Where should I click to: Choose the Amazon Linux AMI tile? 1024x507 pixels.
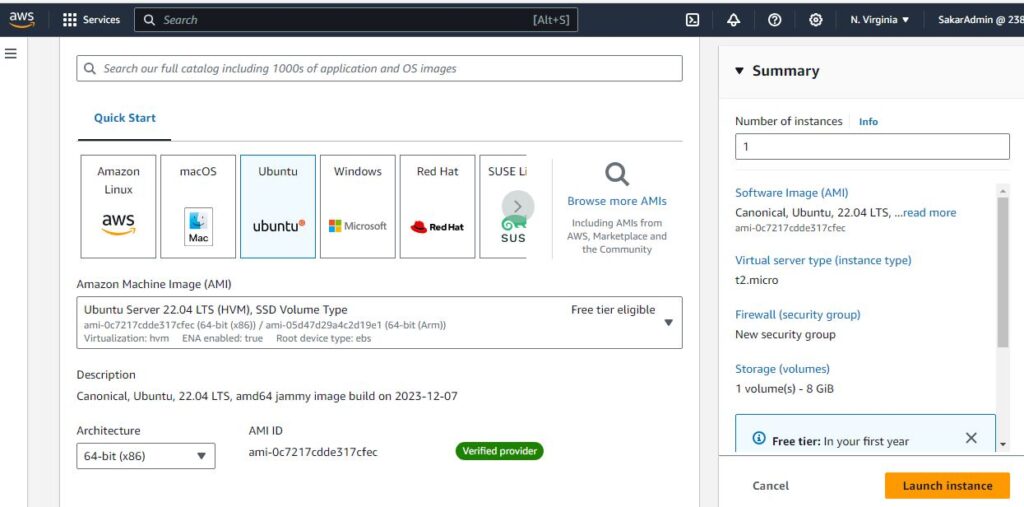pyautogui.click(x=118, y=206)
